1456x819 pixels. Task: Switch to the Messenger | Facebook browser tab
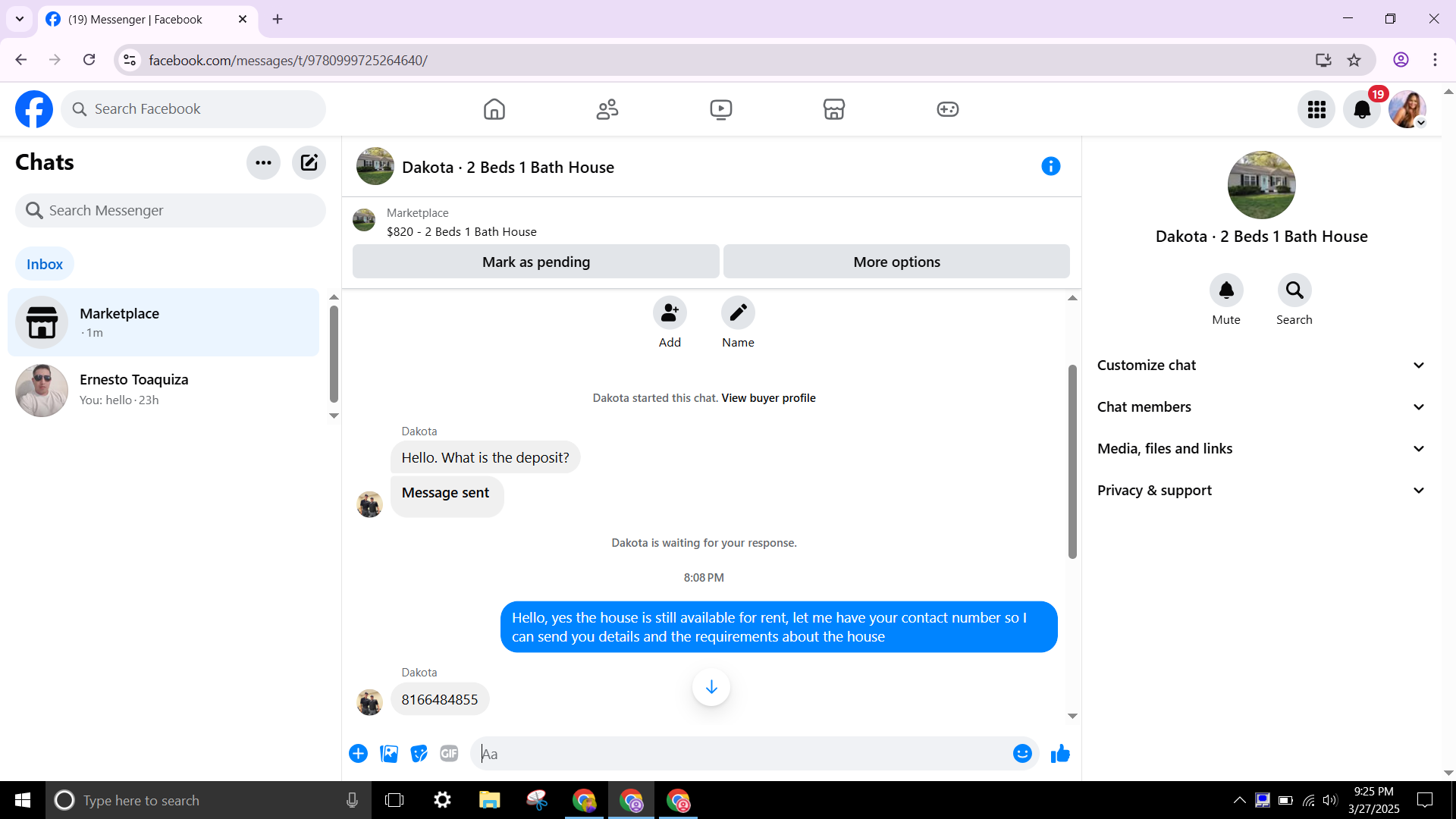(x=147, y=20)
